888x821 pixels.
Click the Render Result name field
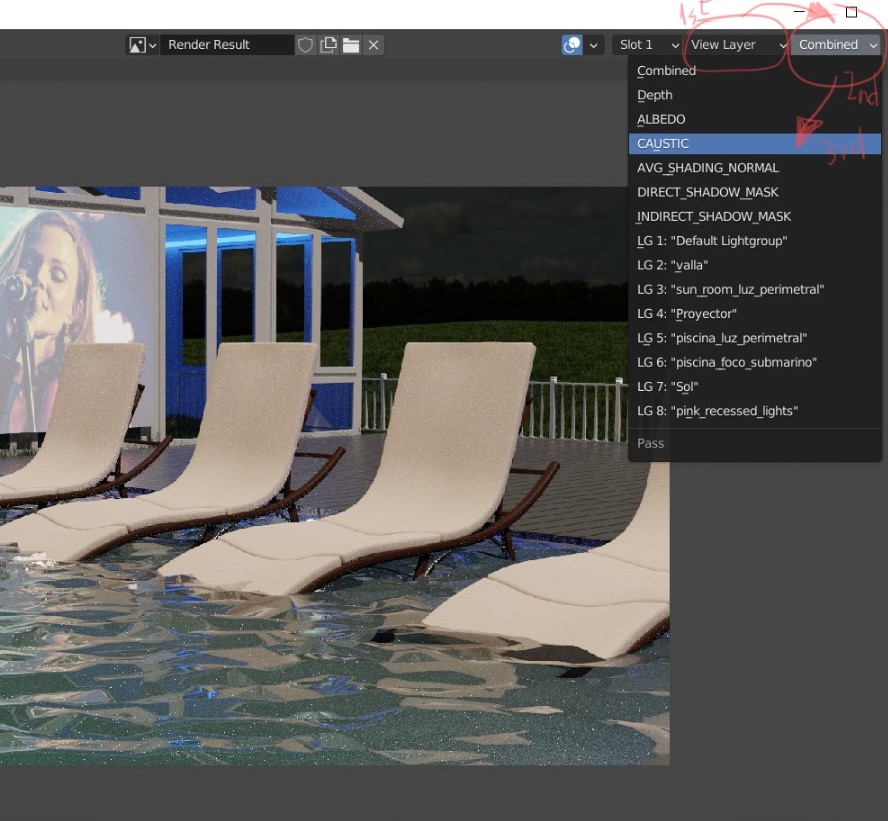(x=226, y=45)
